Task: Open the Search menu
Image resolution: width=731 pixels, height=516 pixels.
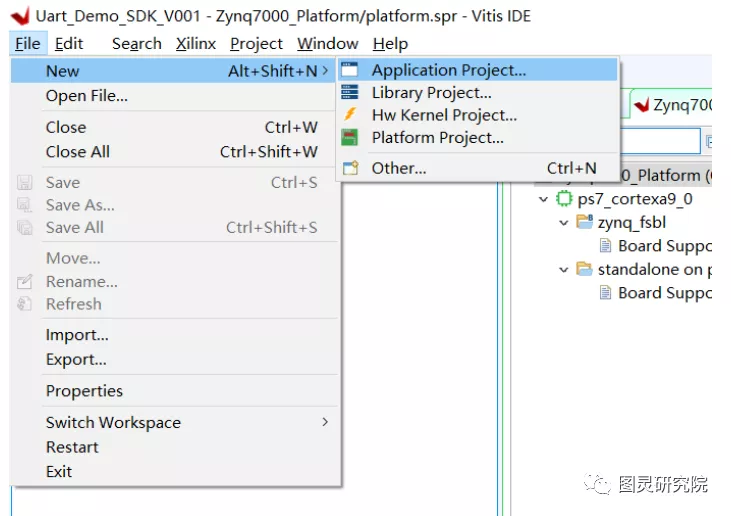Action: (x=137, y=44)
